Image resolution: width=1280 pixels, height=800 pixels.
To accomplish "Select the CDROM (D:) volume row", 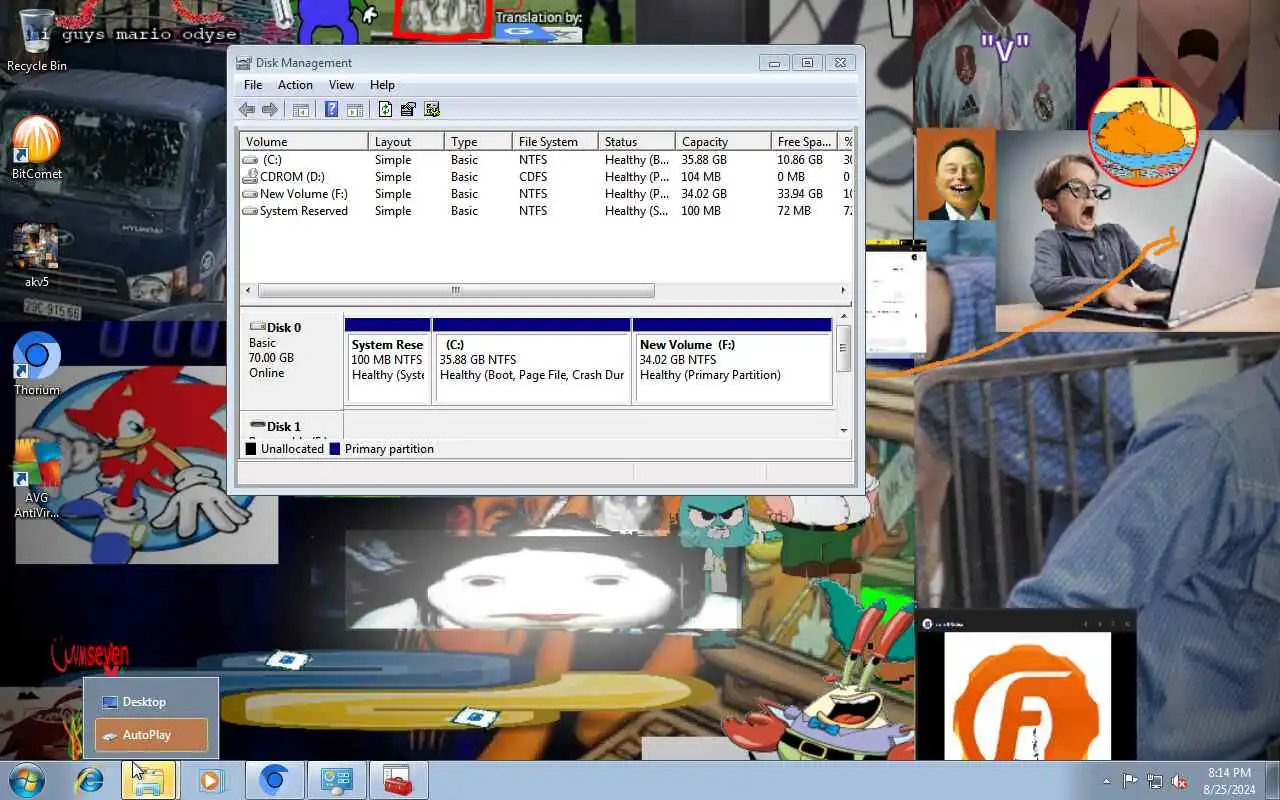I will 546,177.
